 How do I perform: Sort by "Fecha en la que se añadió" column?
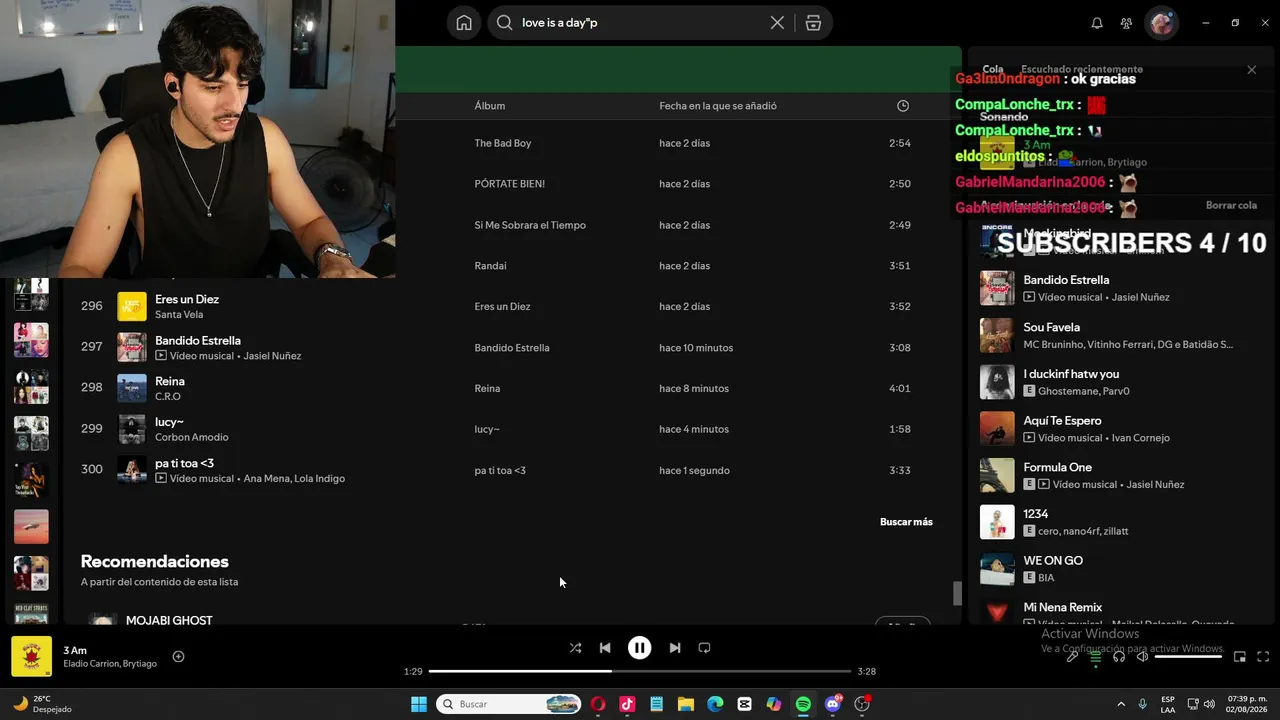(718, 106)
